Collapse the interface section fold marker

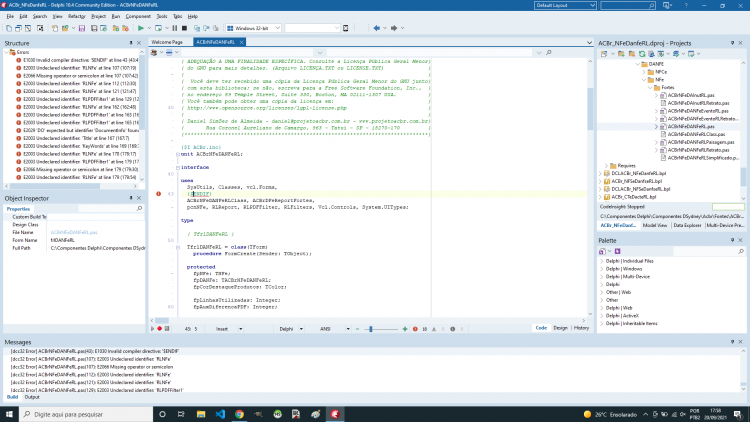(177, 167)
